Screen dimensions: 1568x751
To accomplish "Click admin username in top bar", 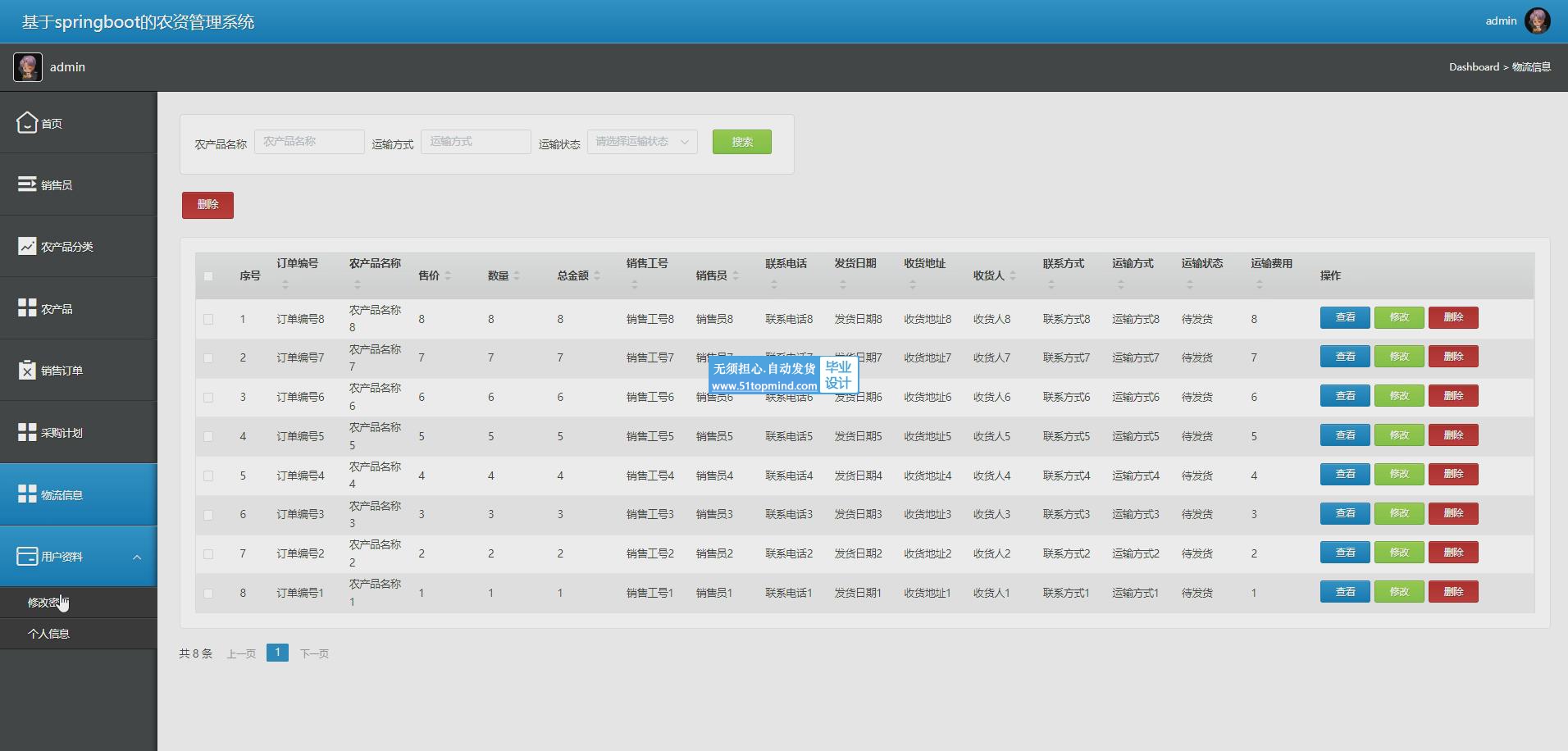I will [1501, 21].
